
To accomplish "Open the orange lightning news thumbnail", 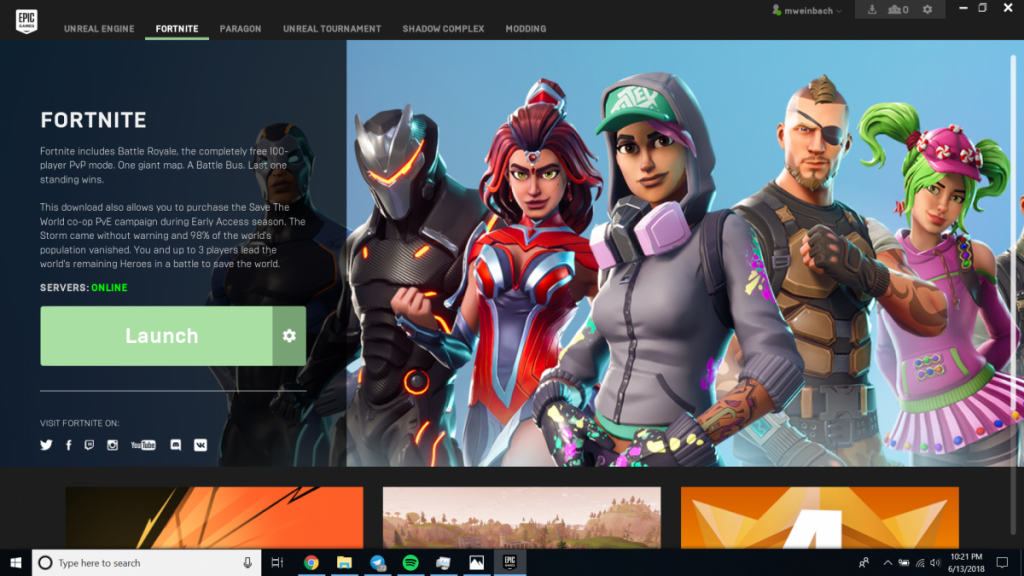I will coord(214,518).
